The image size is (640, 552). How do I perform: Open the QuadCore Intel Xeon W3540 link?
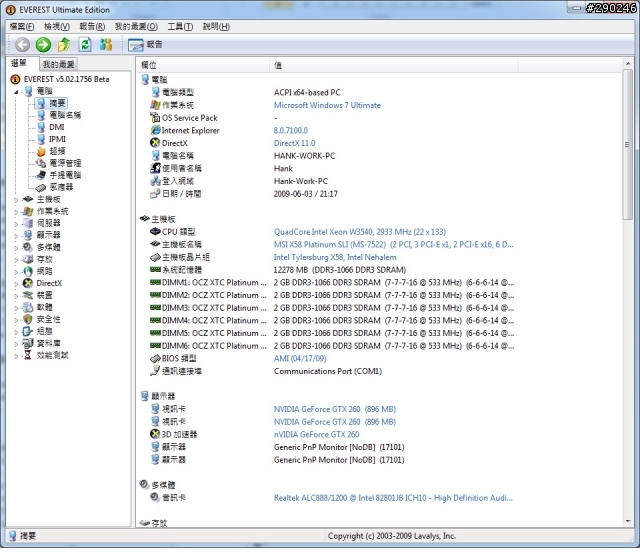(360, 231)
